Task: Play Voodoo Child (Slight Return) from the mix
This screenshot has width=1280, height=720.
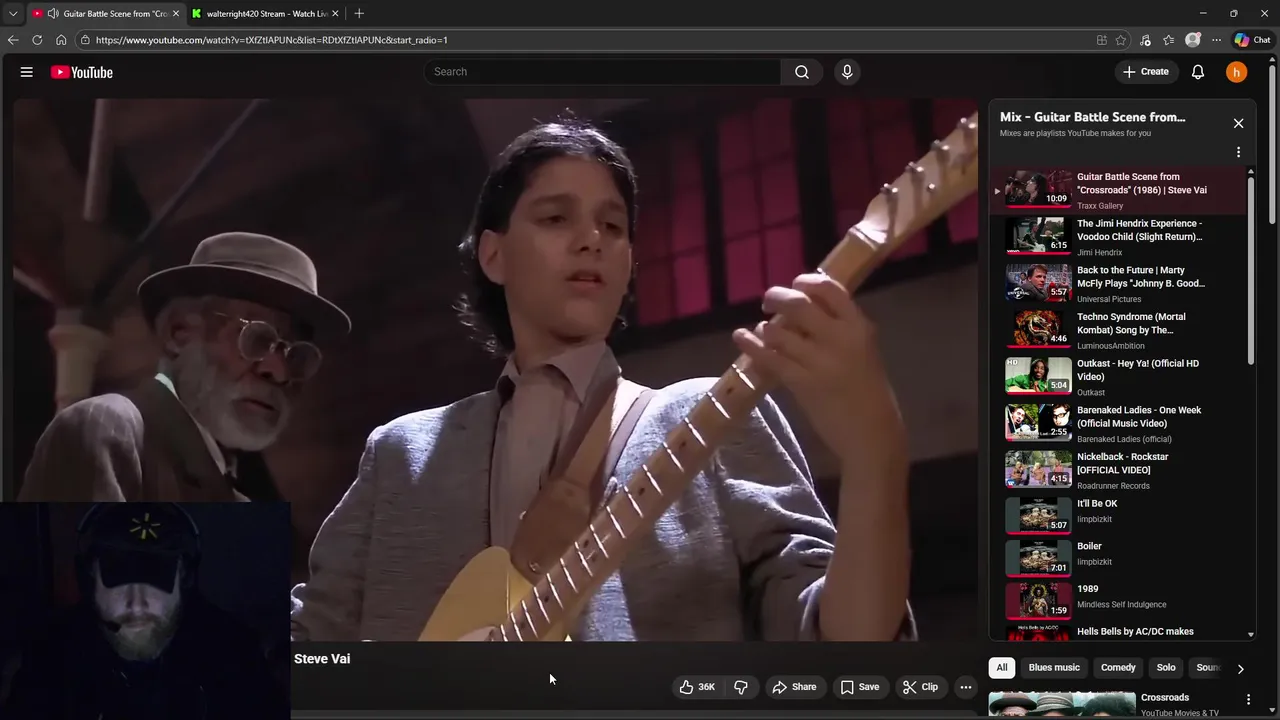Action: coord(1120,237)
